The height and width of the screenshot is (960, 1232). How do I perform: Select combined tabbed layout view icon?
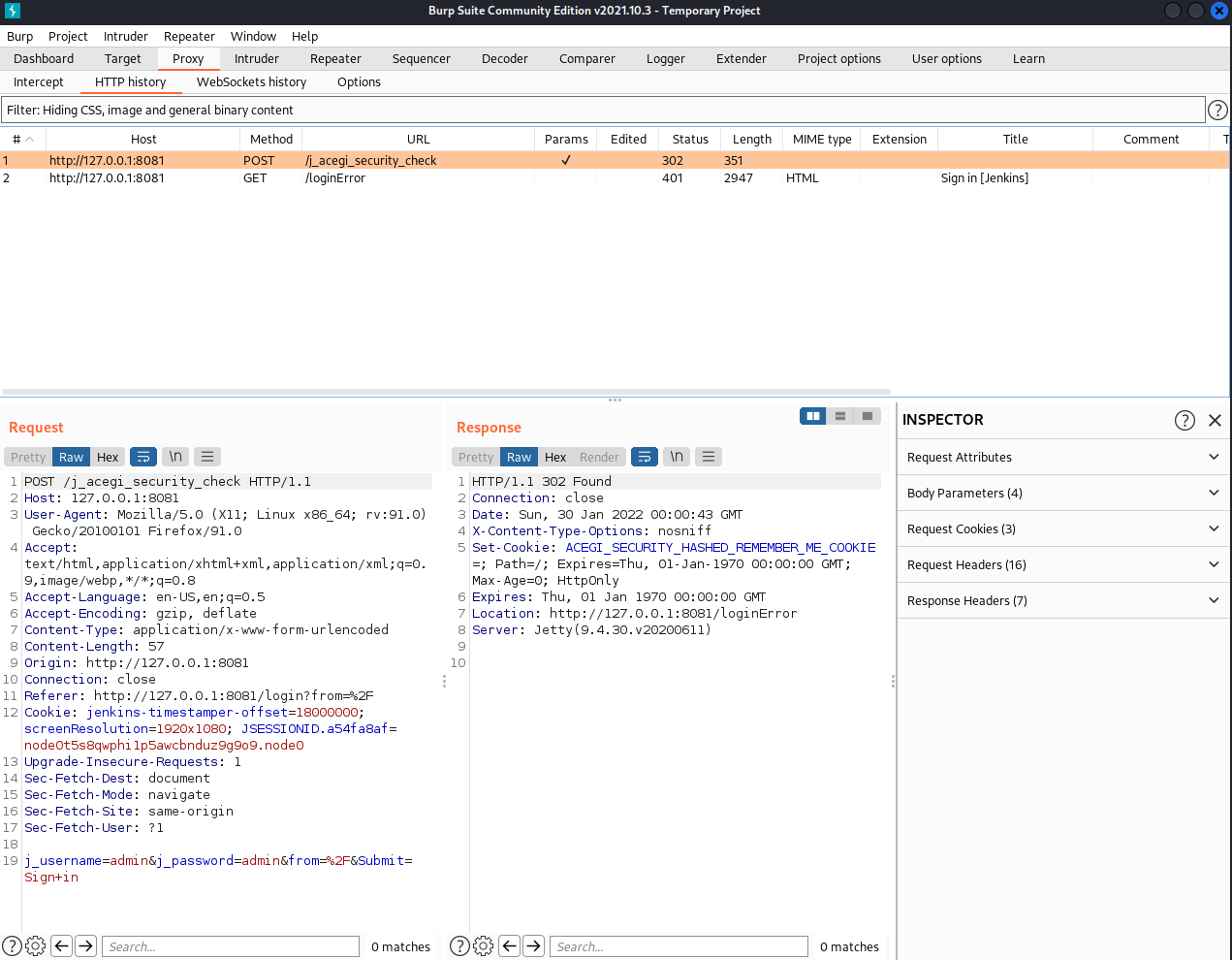click(x=868, y=416)
